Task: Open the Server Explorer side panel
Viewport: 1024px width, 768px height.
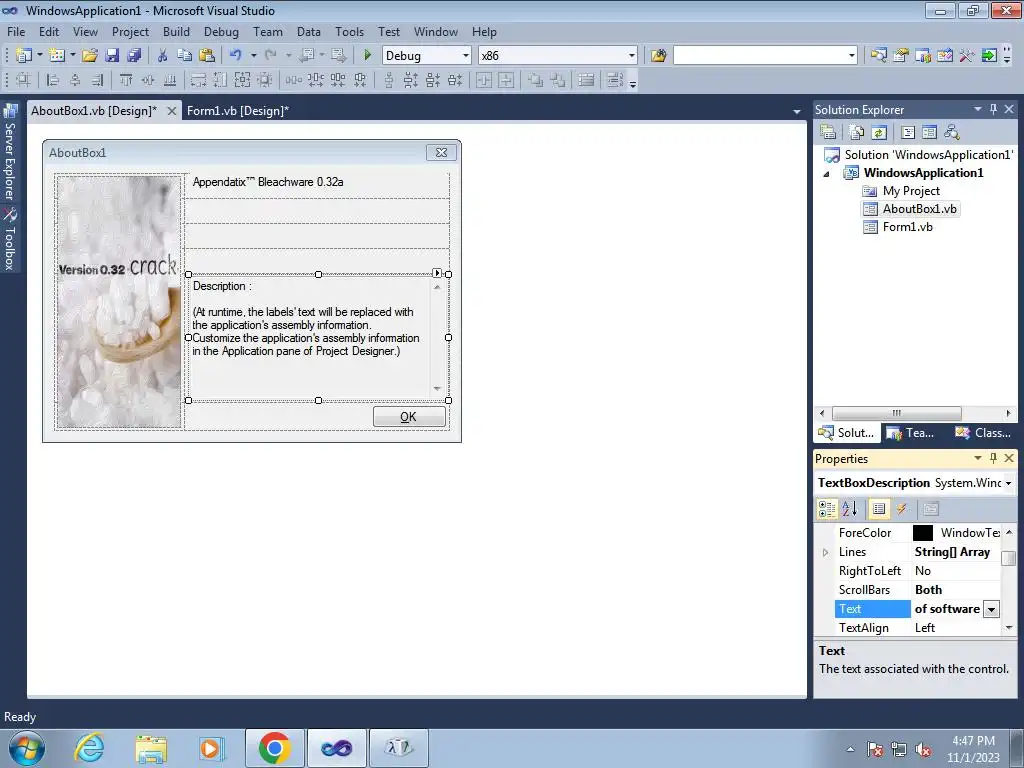Action: [10, 153]
